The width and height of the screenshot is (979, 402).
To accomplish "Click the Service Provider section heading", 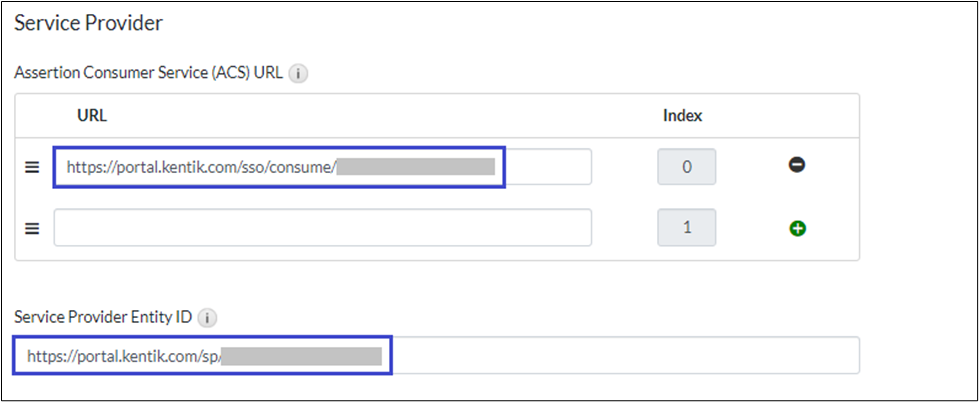I will coord(89,21).
